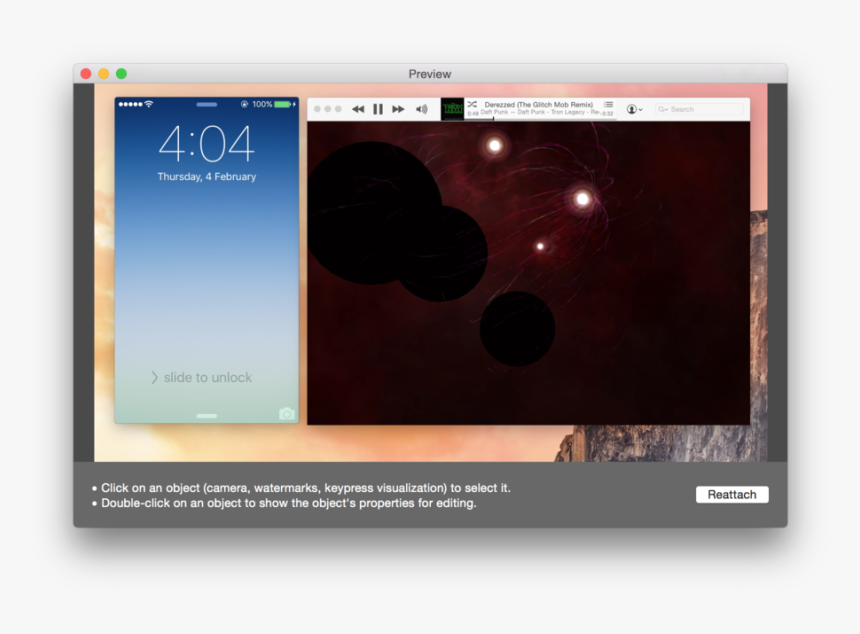Image resolution: width=860 pixels, height=634 pixels.
Task: Click the slide to unlock text
Action: tap(207, 377)
